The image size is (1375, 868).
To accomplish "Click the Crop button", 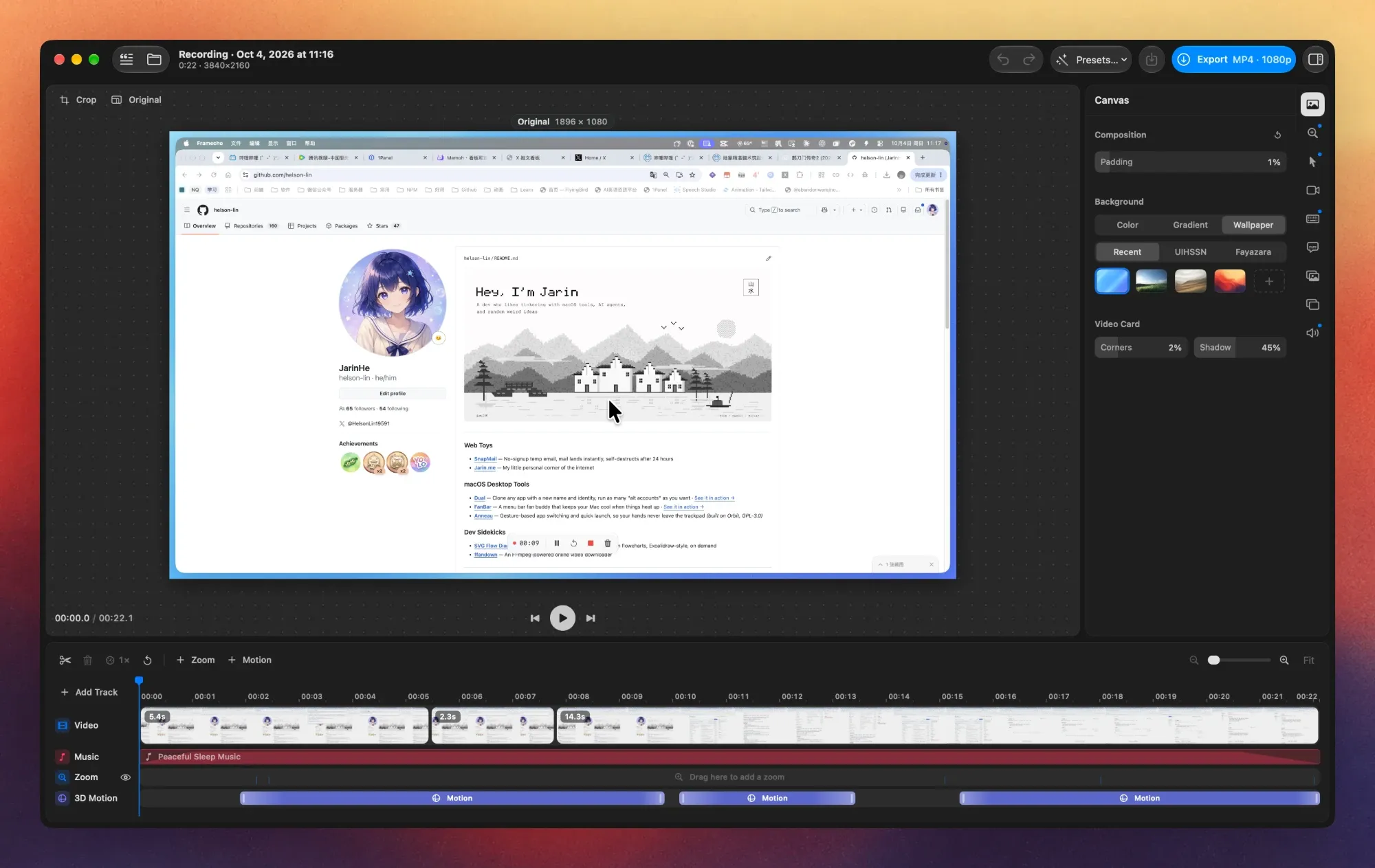I will [x=78, y=100].
